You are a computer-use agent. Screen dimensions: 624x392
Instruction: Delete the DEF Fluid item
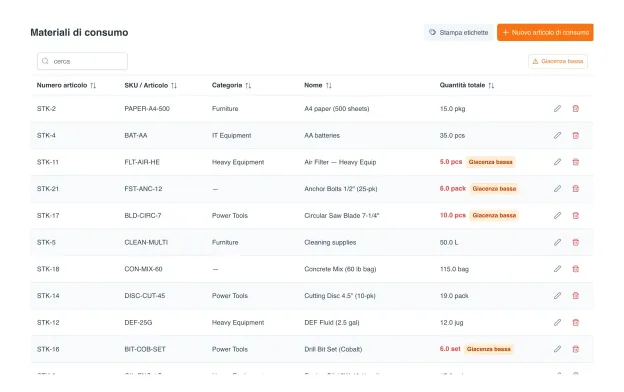(x=575, y=322)
